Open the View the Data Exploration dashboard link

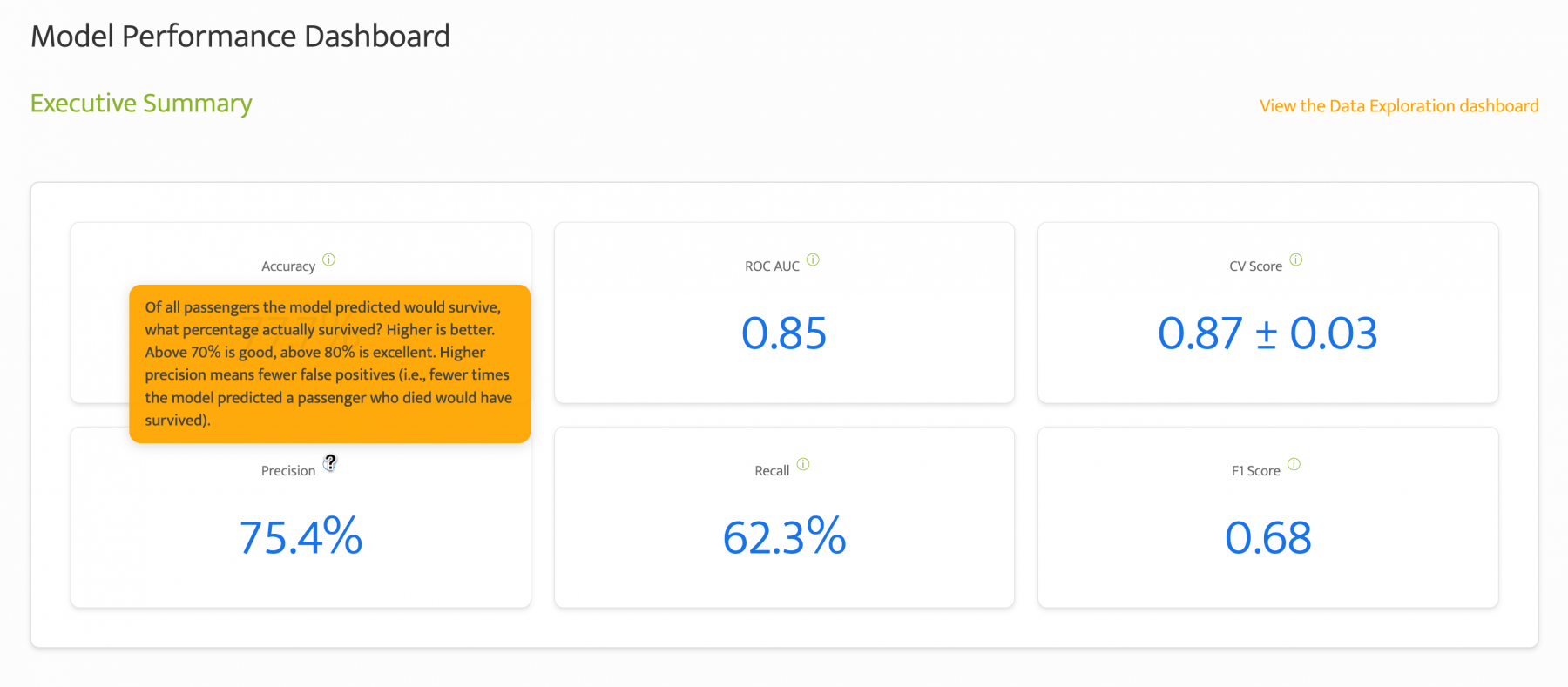click(1399, 106)
